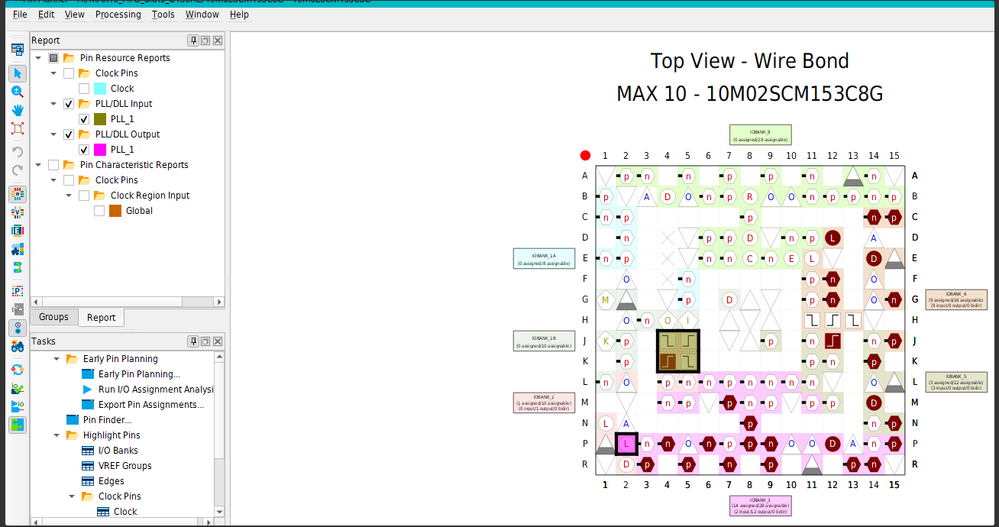Open the View menu

point(74,14)
